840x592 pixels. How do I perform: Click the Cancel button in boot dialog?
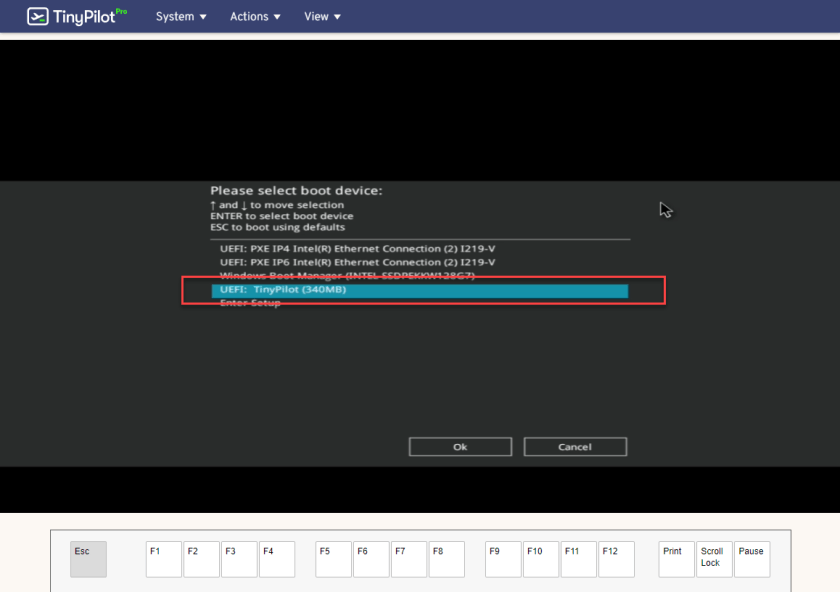[x=575, y=447]
